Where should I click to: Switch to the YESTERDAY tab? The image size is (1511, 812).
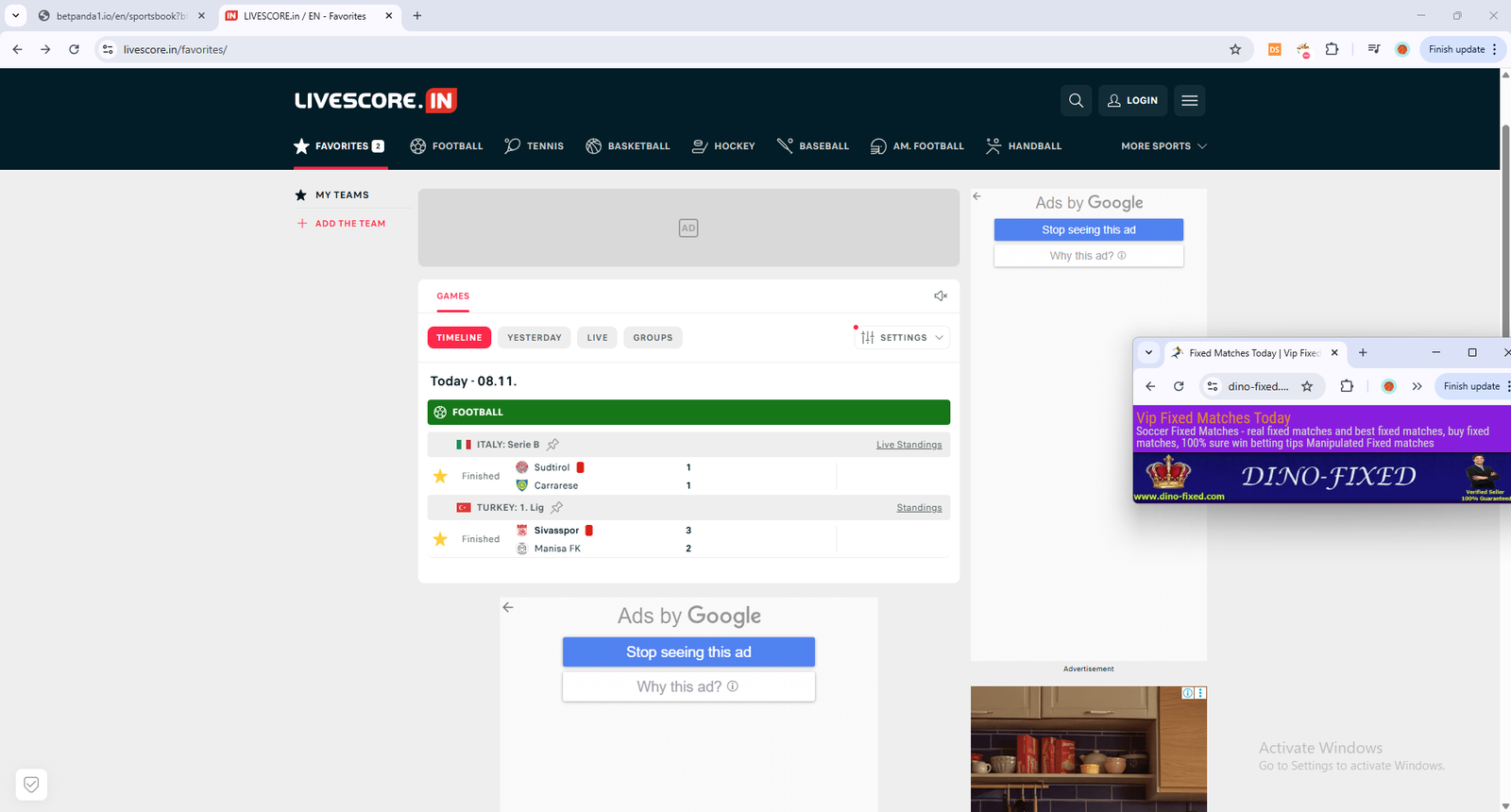tap(534, 338)
